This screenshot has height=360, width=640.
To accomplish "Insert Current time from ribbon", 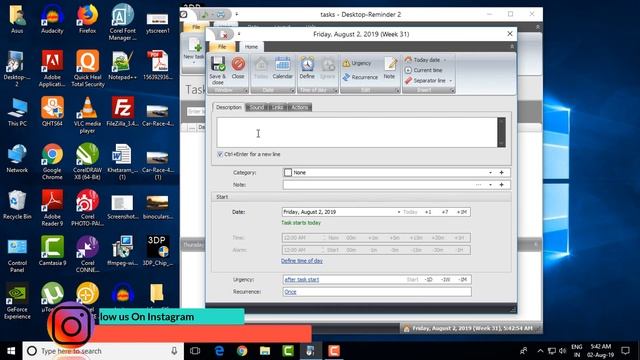I will coord(424,70).
